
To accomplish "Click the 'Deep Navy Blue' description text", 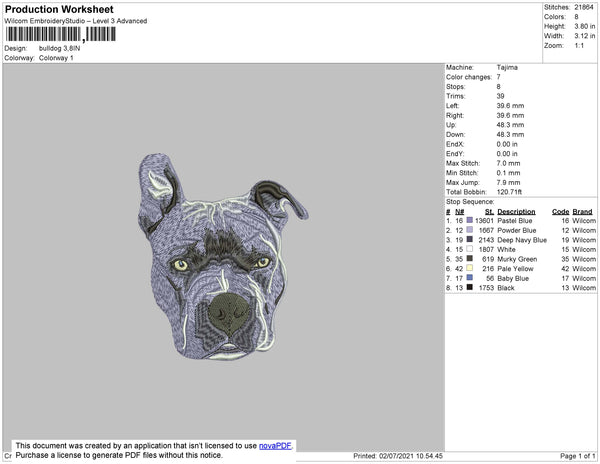I will pos(522,240).
